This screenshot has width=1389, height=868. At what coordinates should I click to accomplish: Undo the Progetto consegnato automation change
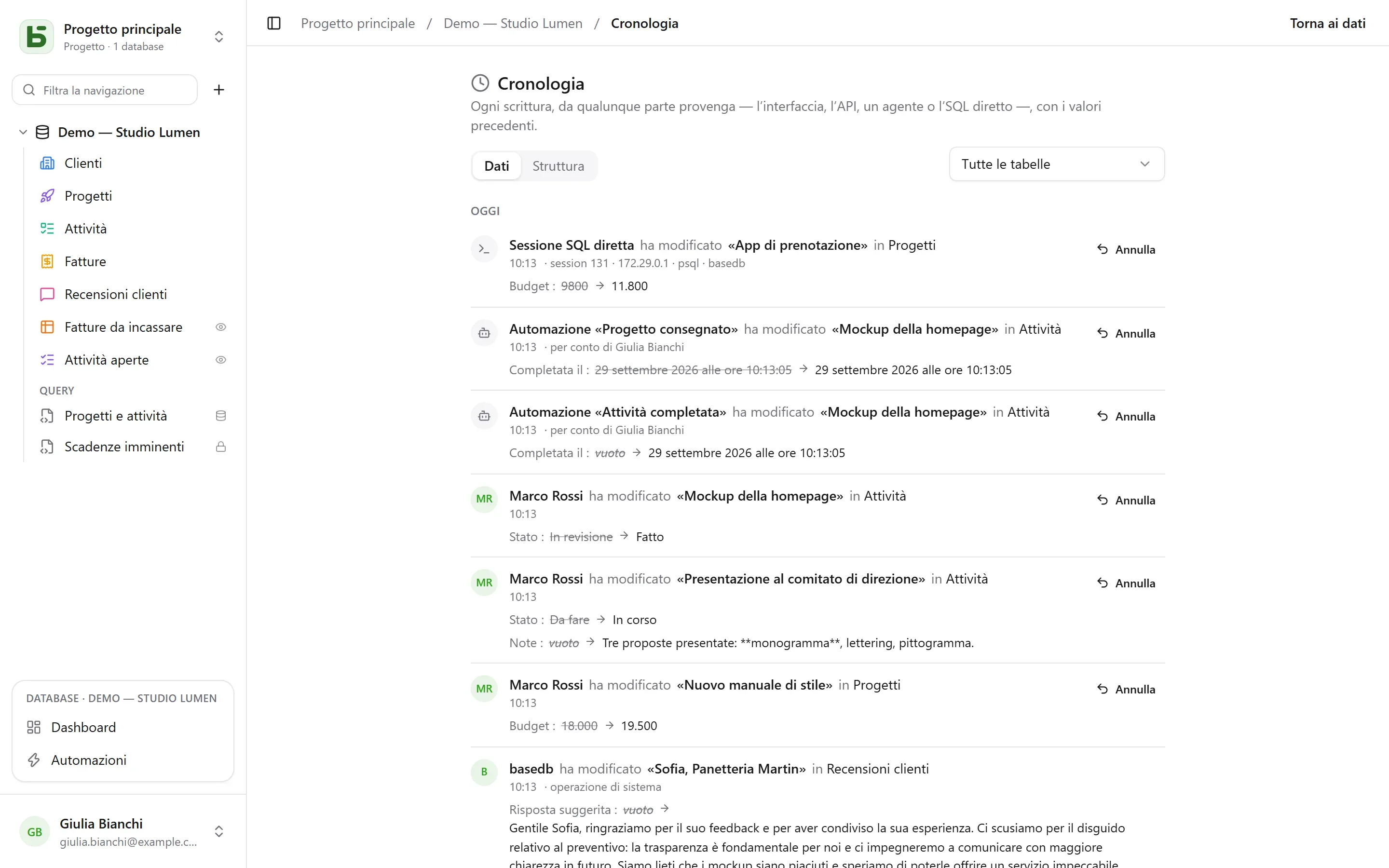(x=1126, y=333)
